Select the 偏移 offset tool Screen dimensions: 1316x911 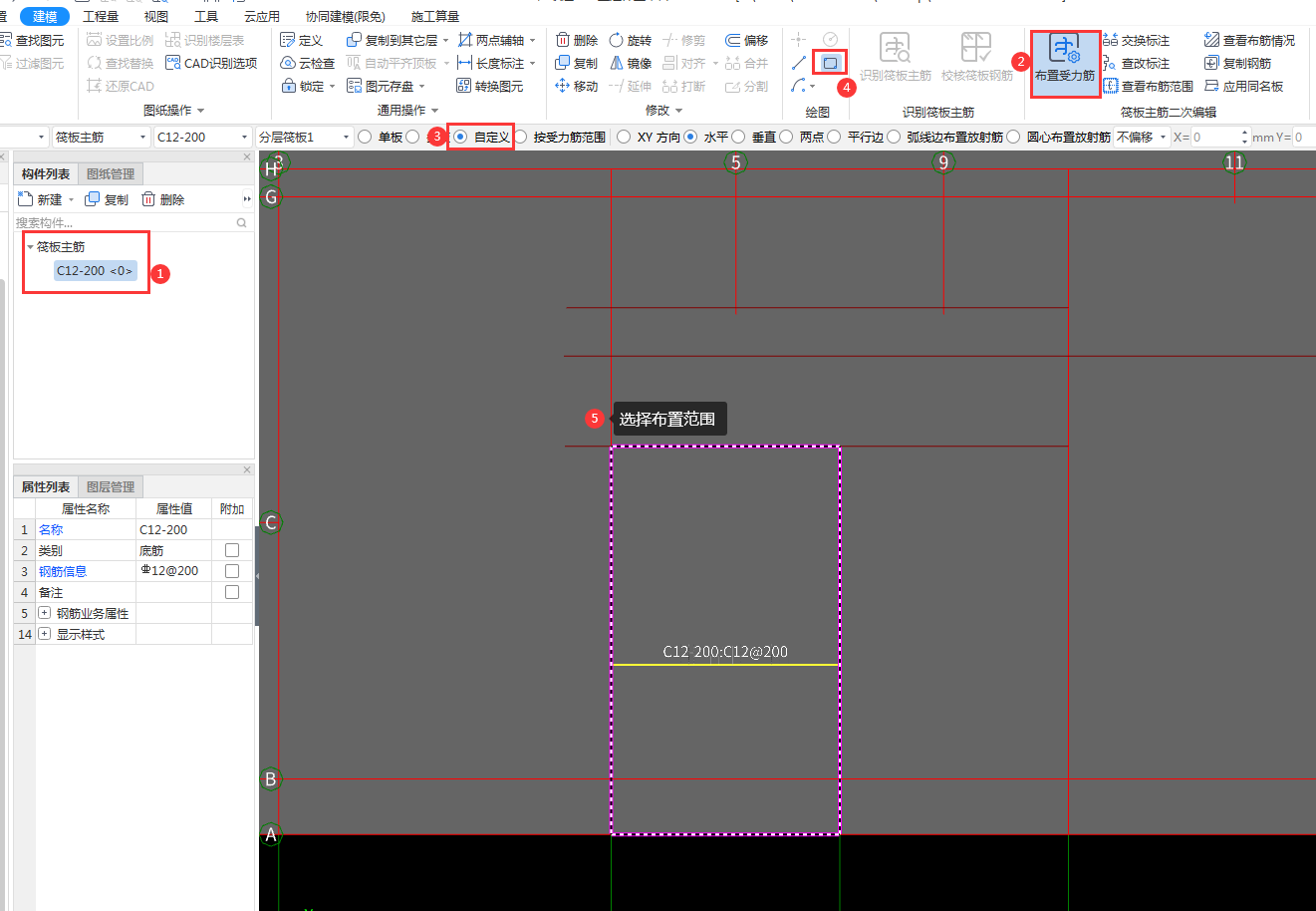point(747,40)
